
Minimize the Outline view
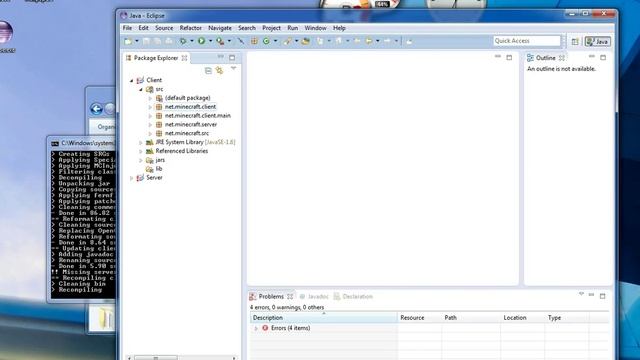pos(592,56)
